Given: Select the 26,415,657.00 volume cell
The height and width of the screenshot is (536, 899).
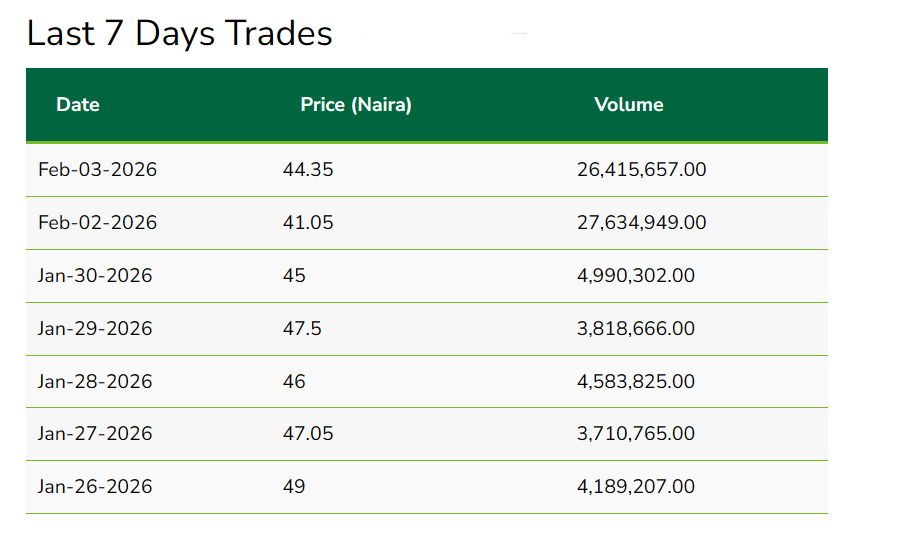Looking at the screenshot, I should tap(641, 170).
